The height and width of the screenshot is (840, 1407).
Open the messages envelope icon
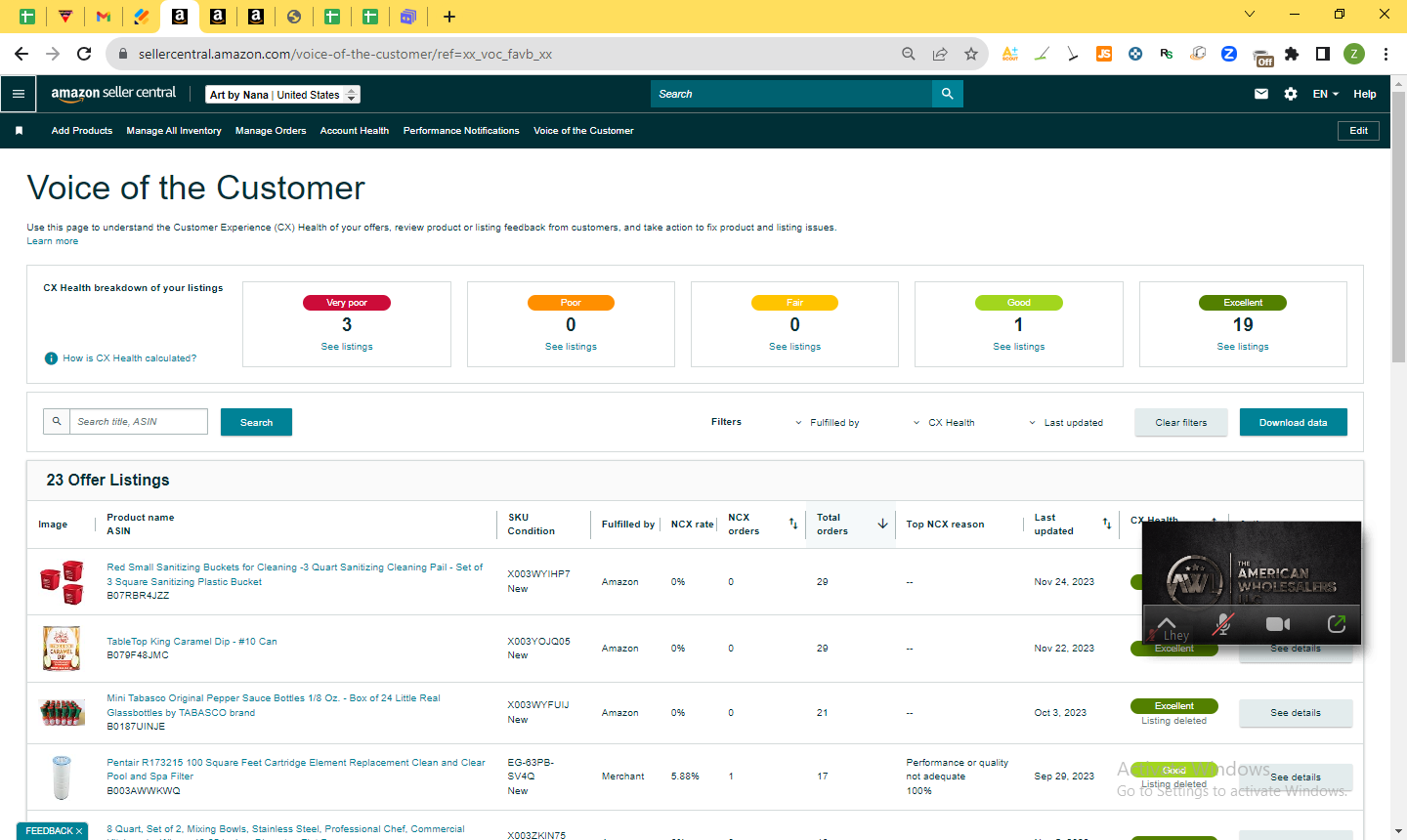pyautogui.click(x=1261, y=94)
